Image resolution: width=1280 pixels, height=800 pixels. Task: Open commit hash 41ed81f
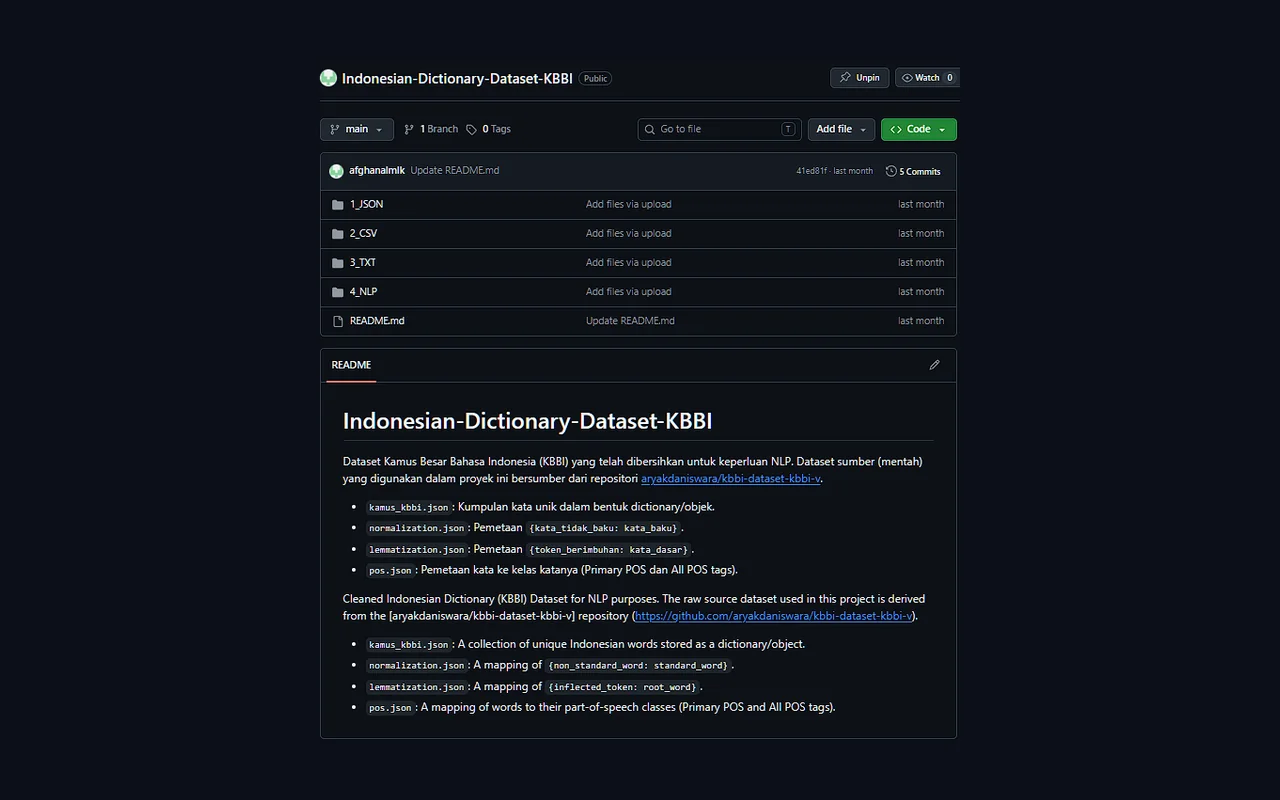tap(811, 171)
